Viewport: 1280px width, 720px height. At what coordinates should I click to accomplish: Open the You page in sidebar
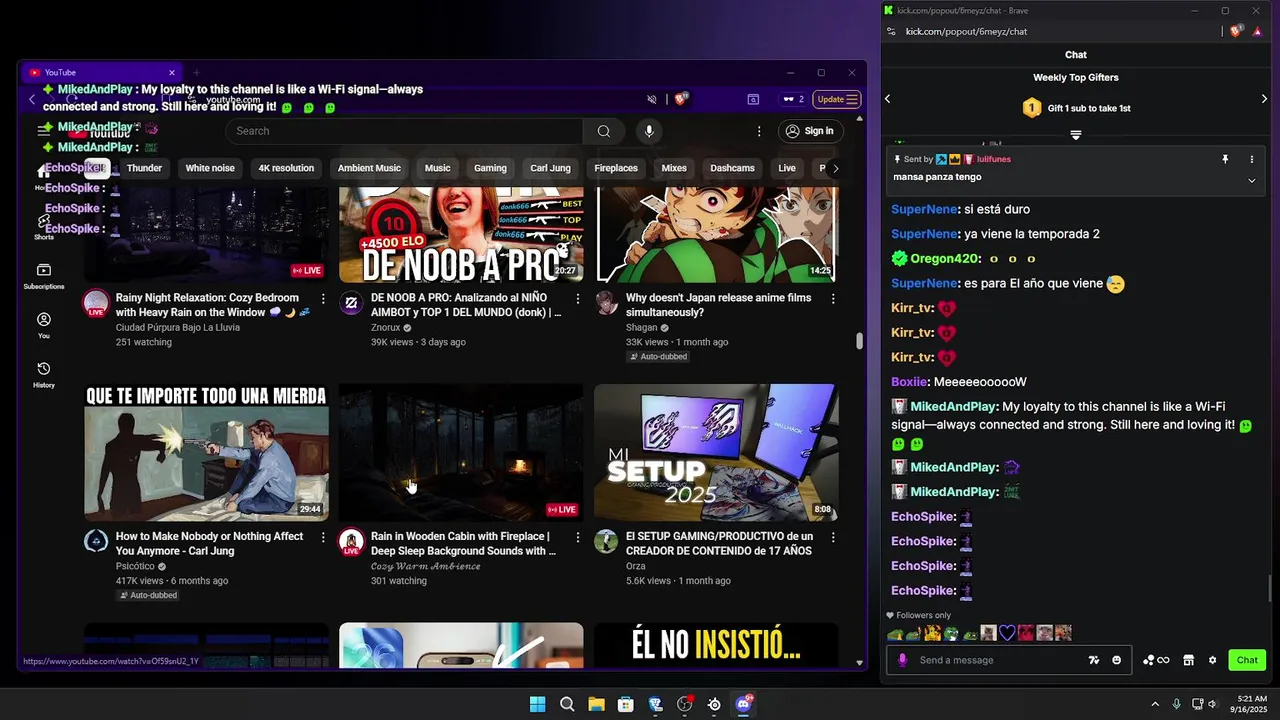[44, 326]
